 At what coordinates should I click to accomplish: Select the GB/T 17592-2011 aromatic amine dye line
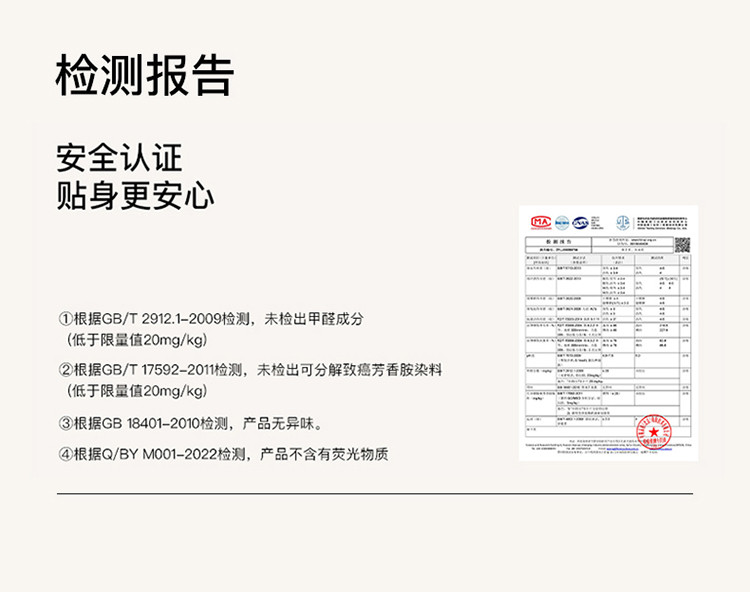tap(256, 370)
